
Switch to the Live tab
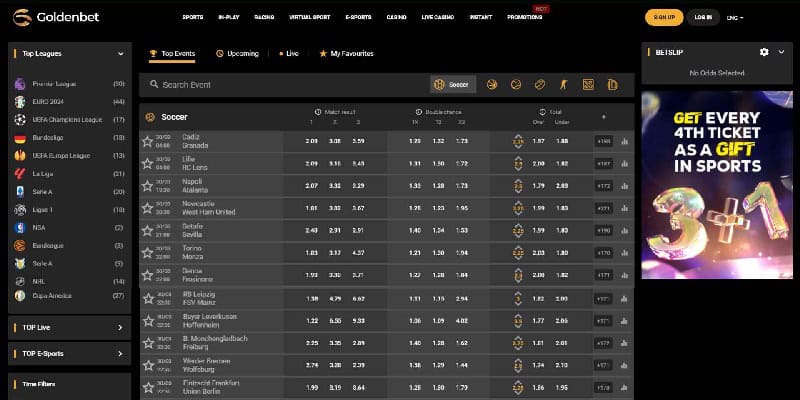[289, 54]
